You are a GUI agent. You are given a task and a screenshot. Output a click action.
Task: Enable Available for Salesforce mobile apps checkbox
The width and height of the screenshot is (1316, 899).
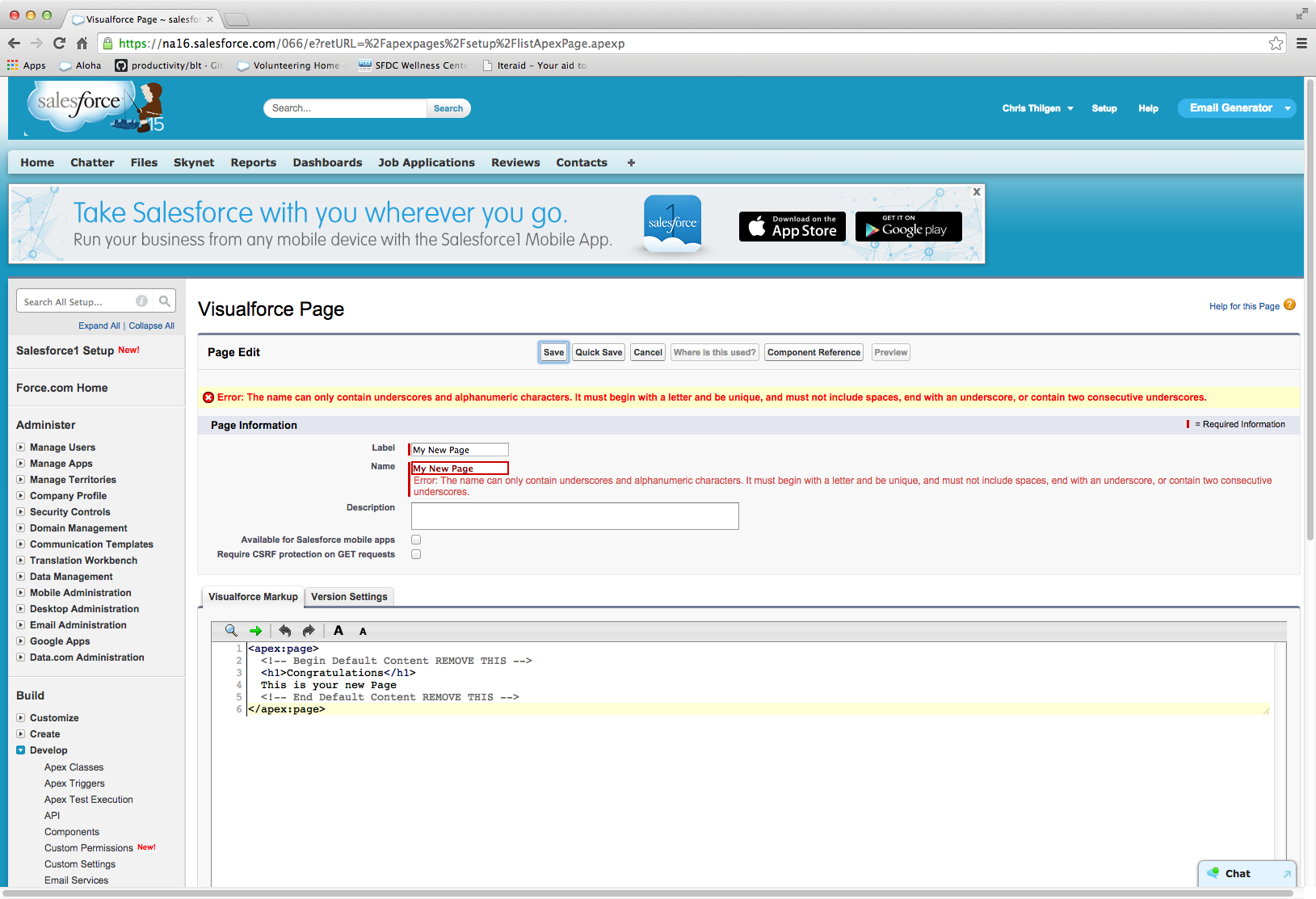tap(416, 540)
